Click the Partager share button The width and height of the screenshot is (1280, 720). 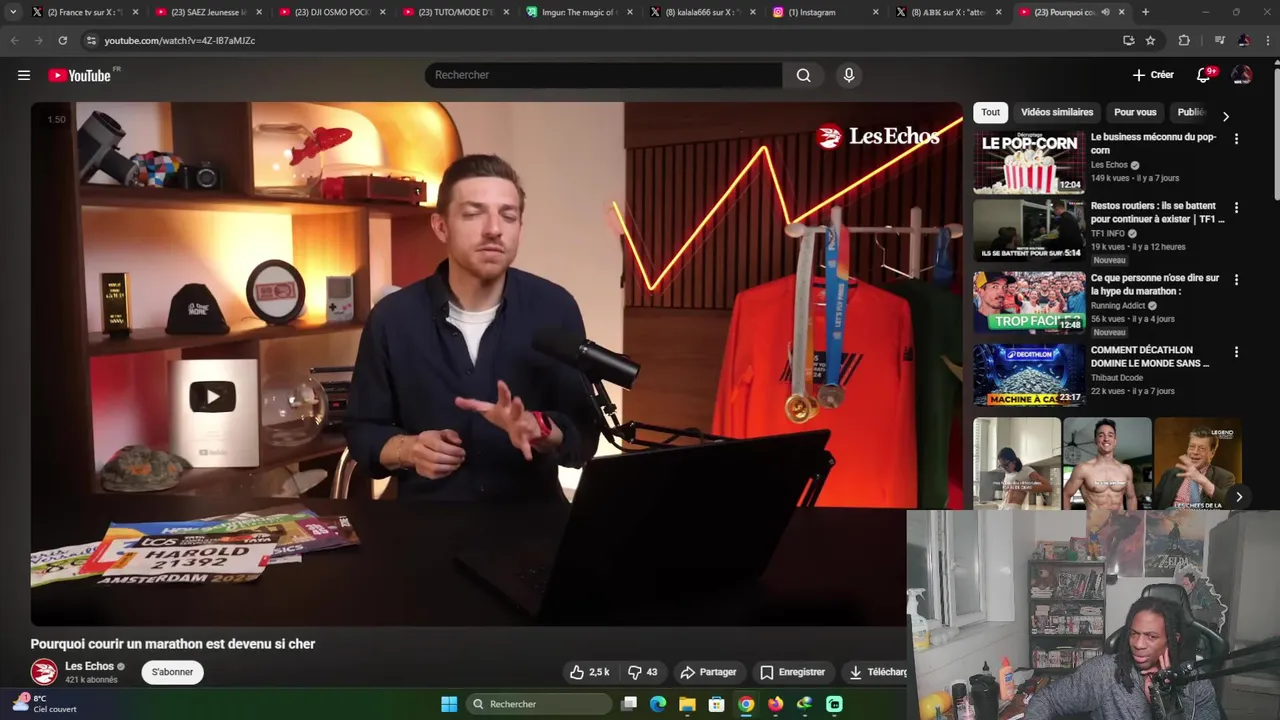click(708, 672)
